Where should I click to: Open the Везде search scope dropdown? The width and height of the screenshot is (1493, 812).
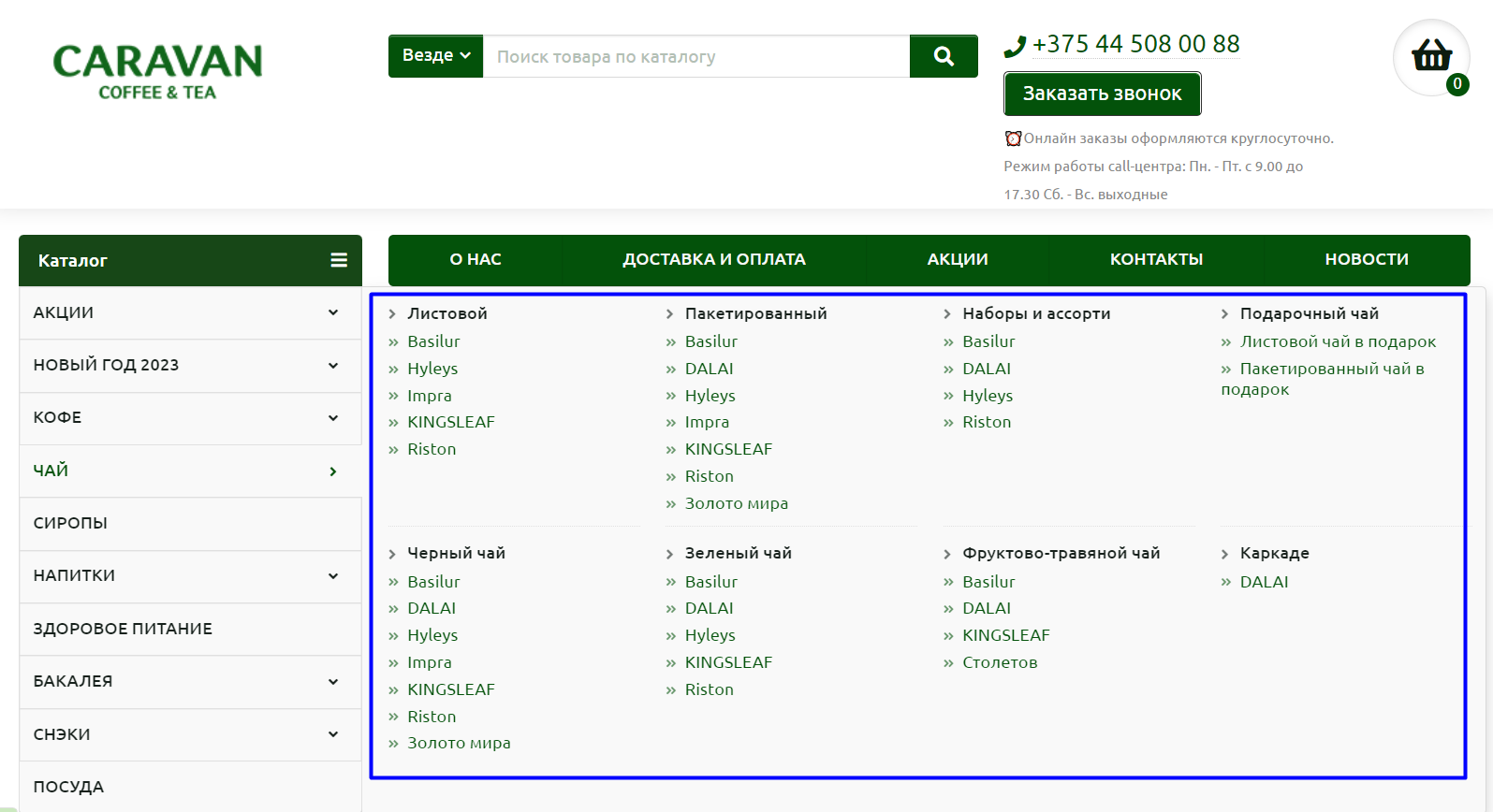[x=435, y=56]
